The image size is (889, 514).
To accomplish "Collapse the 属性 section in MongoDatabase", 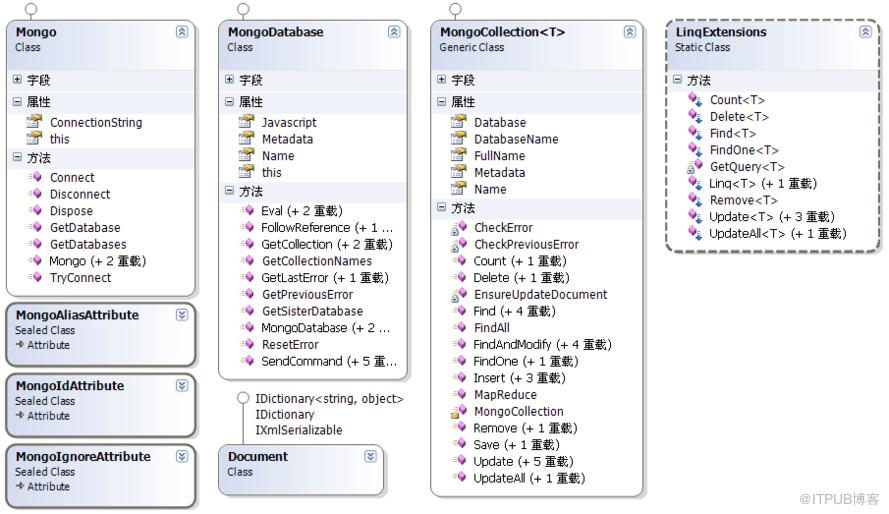I will [x=229, y=101].
